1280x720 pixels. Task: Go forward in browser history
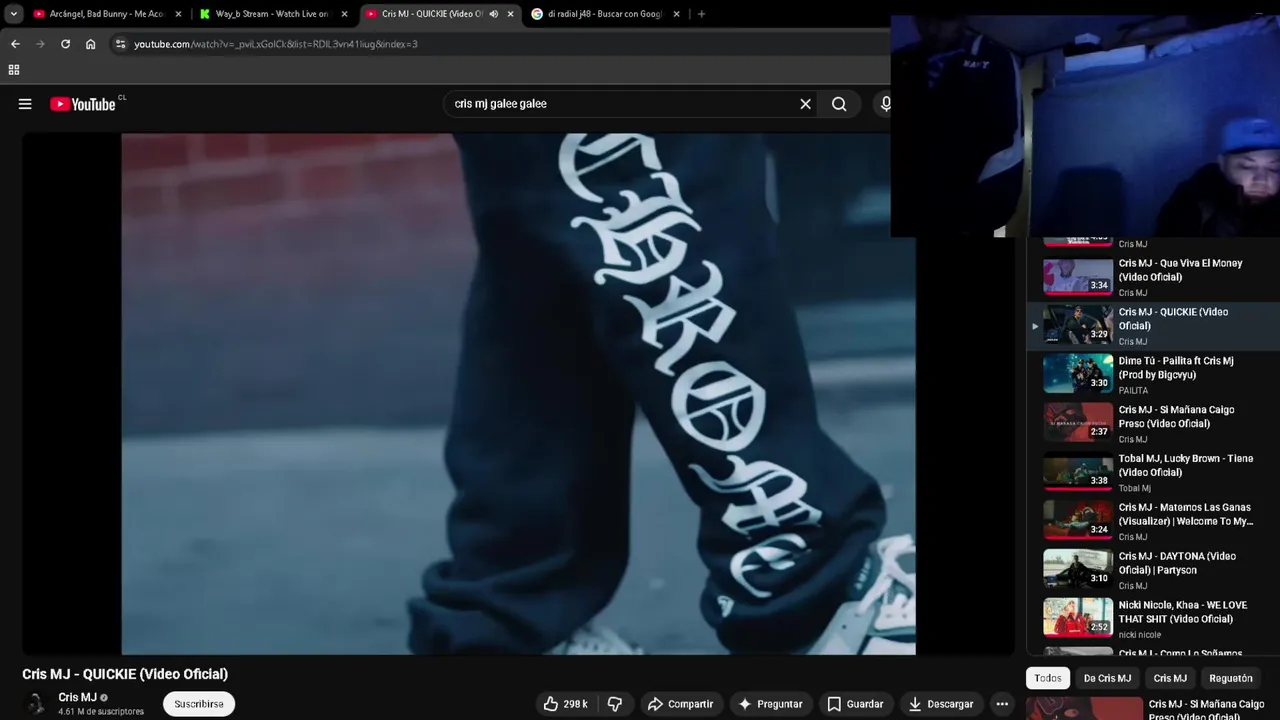click(40, 44)
